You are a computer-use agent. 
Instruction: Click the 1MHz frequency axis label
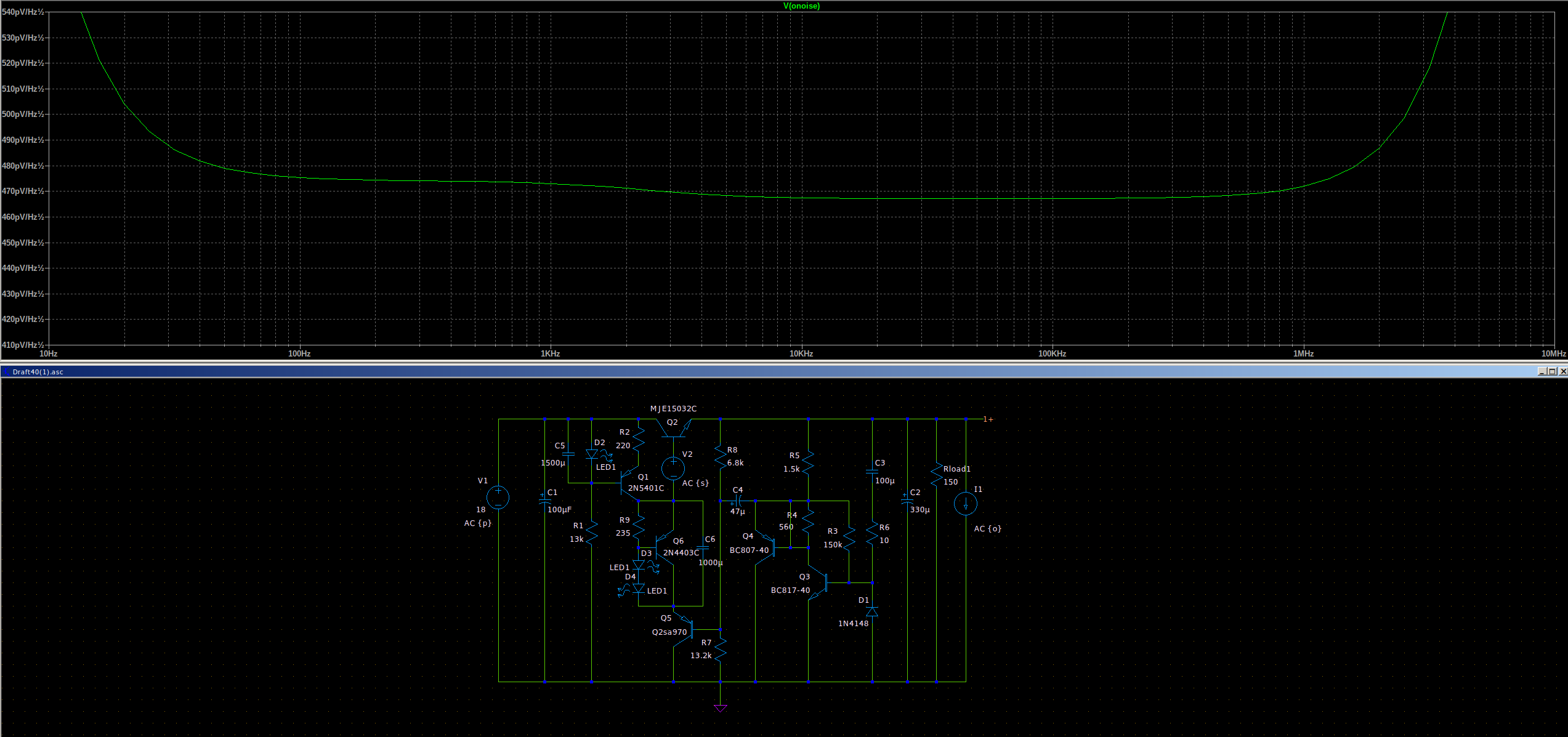click(x=1304, y=353)
